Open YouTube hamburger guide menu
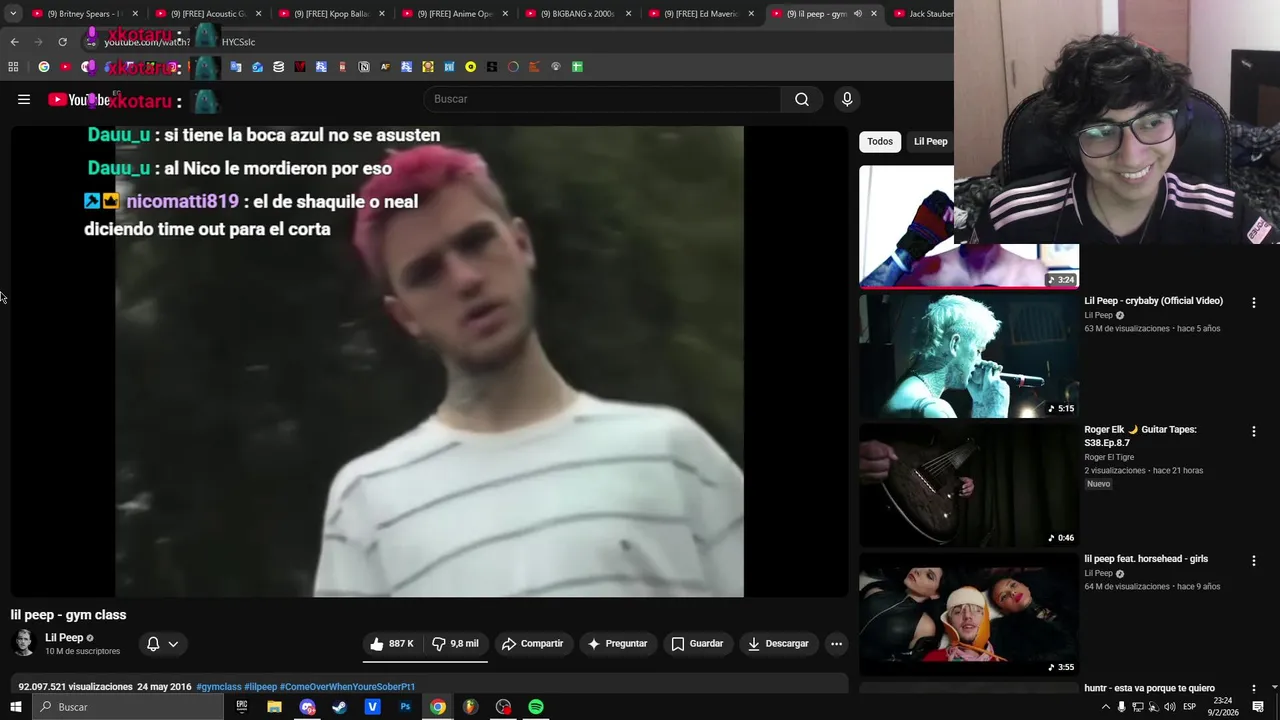Screen dimensions: 1280x720 pyautogui.click(x=24, y=99)
